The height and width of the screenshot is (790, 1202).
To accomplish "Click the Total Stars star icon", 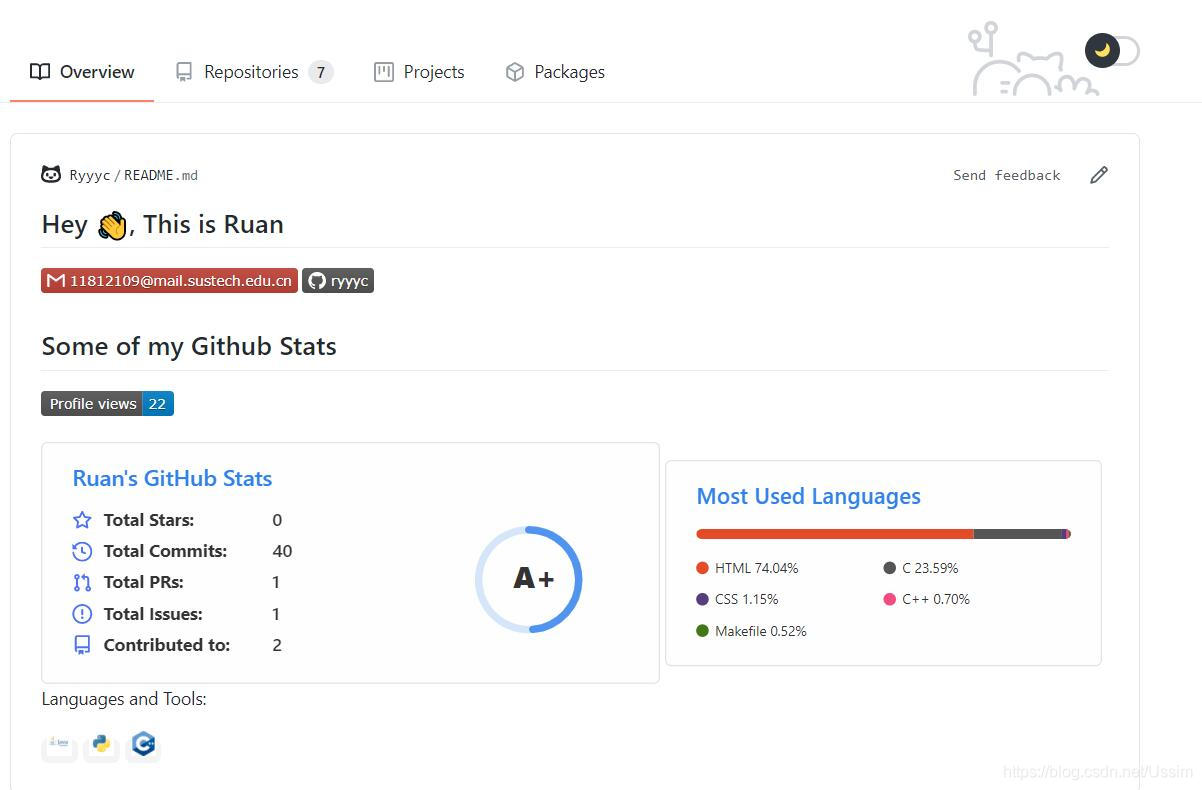I will 82,520.
